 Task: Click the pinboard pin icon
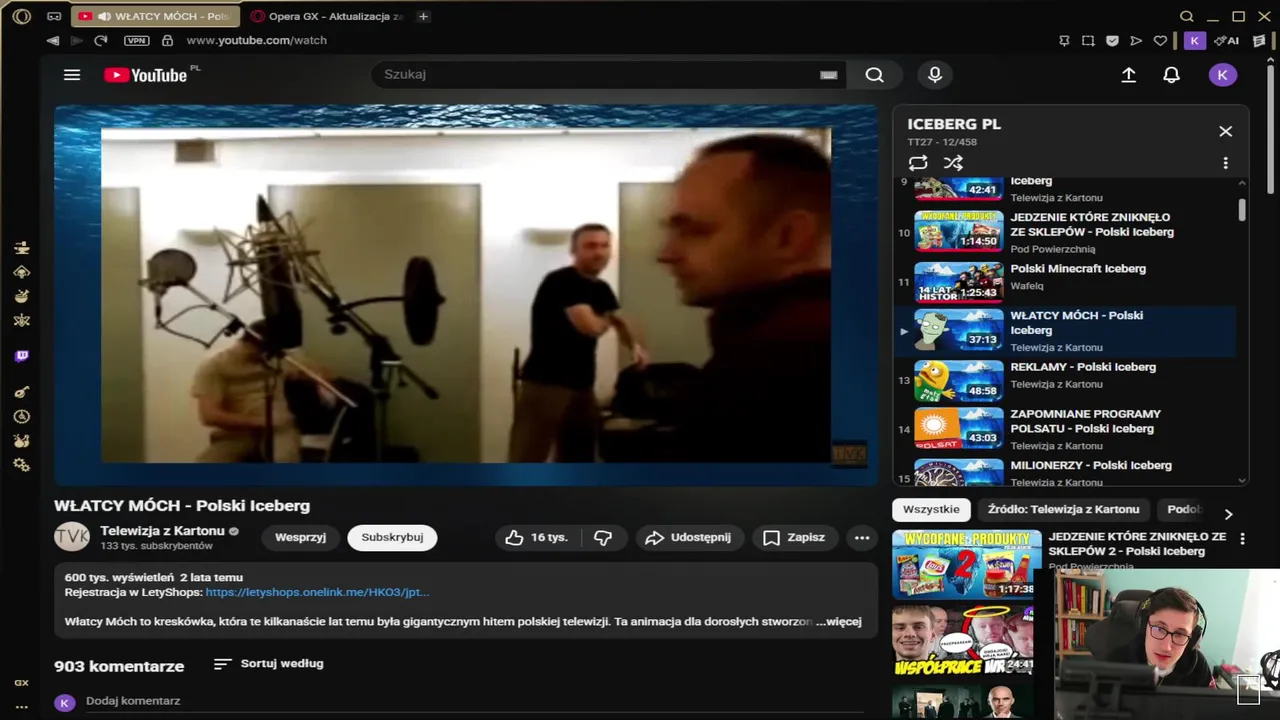1064,41
